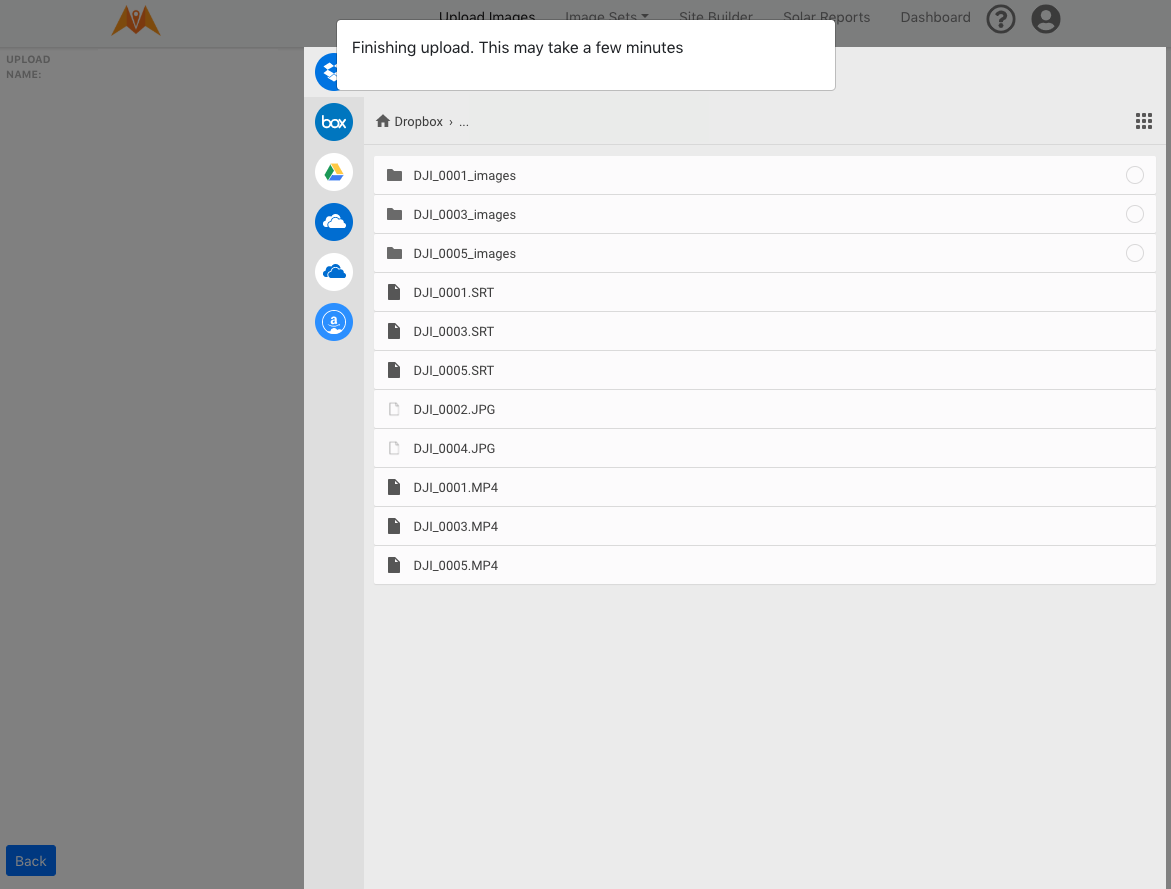Image resolution: width=1171 pixels, height=889 pixels.
Task: Open the blue cloud storage icon below Google Drive
Action: (x=334, y=222)
